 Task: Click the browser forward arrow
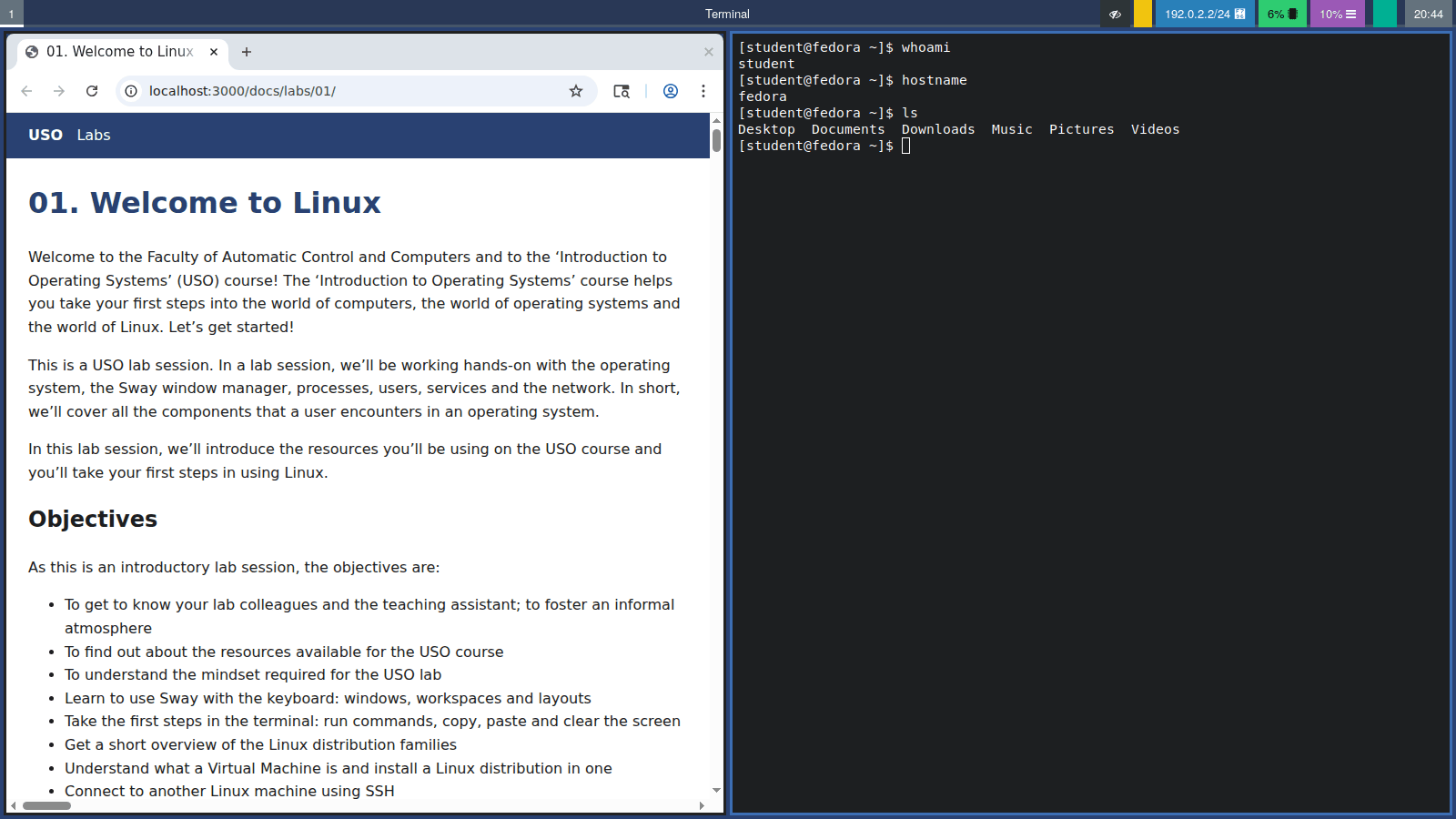59,91
